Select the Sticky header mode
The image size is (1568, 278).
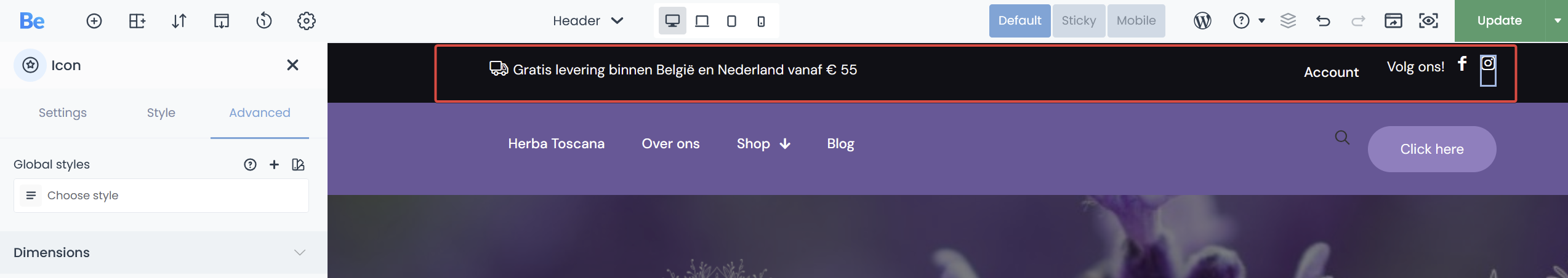click(1079, 21)
